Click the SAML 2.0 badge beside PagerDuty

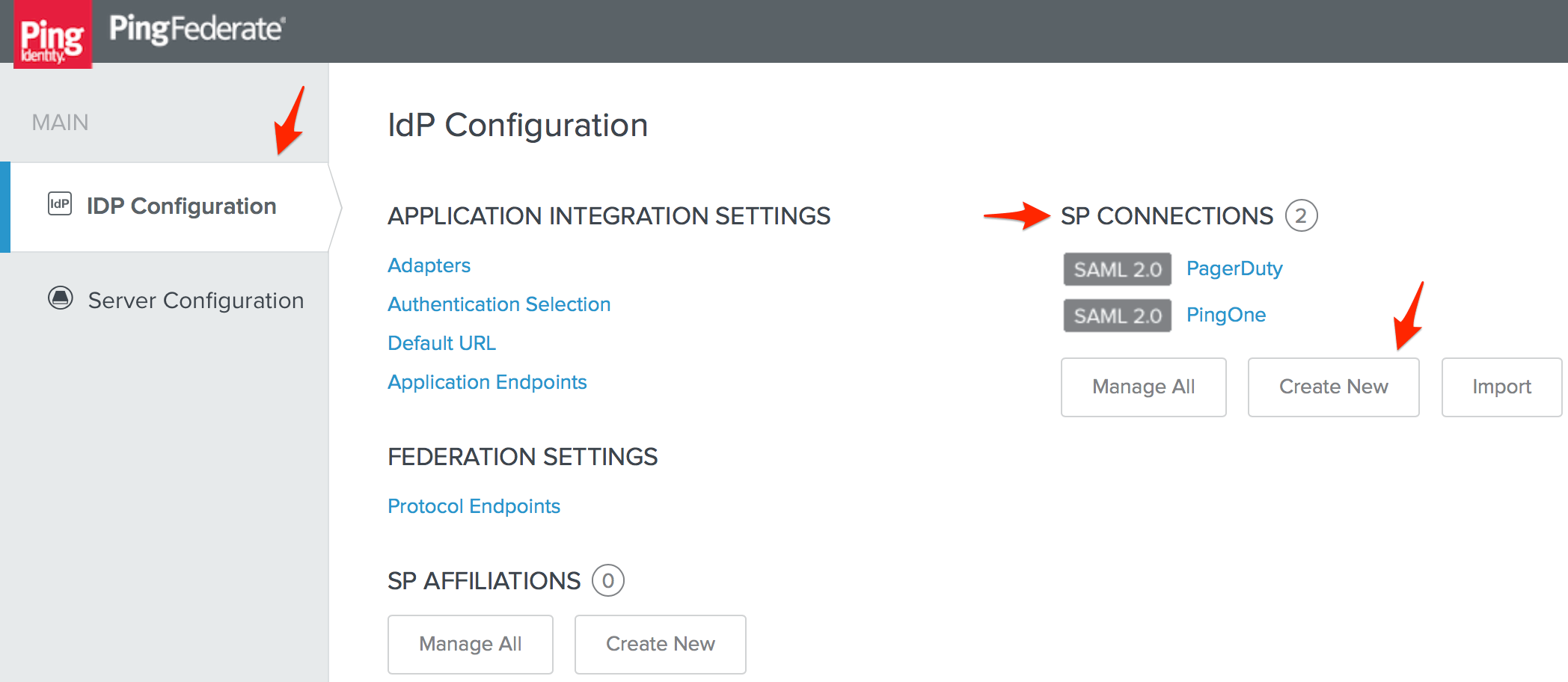pyautogui.click(x=1118, y=269)
